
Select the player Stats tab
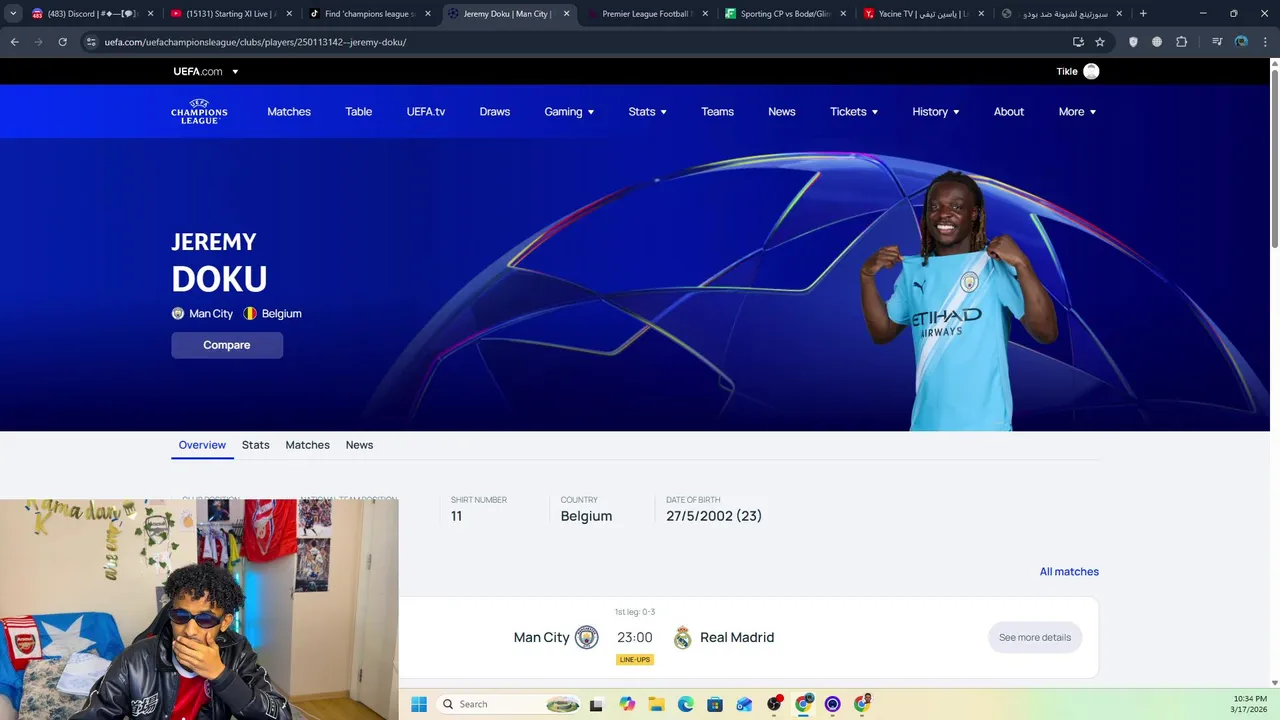256,445
